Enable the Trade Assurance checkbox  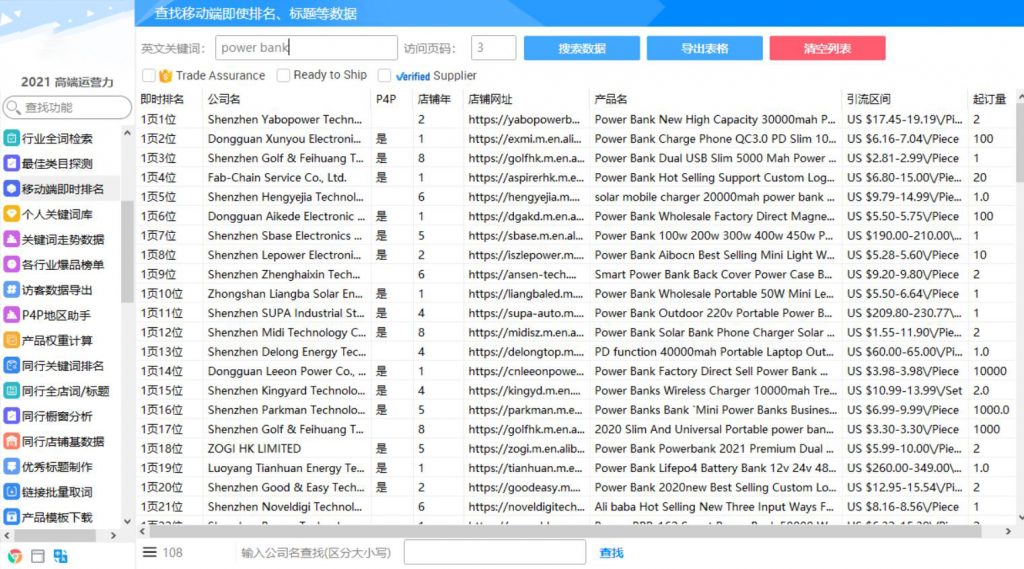[149, 76]
